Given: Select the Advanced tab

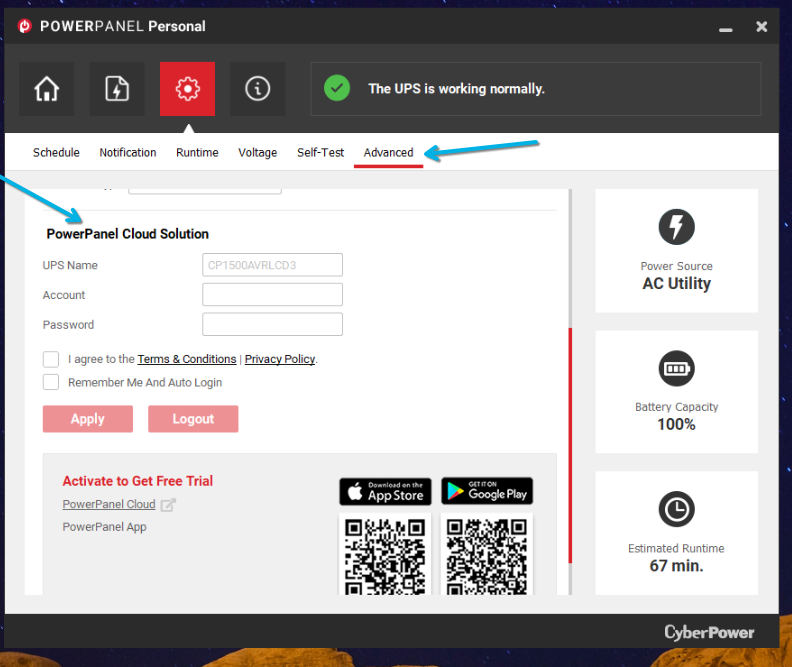Looking at the screenshot, I should point(388,152).
